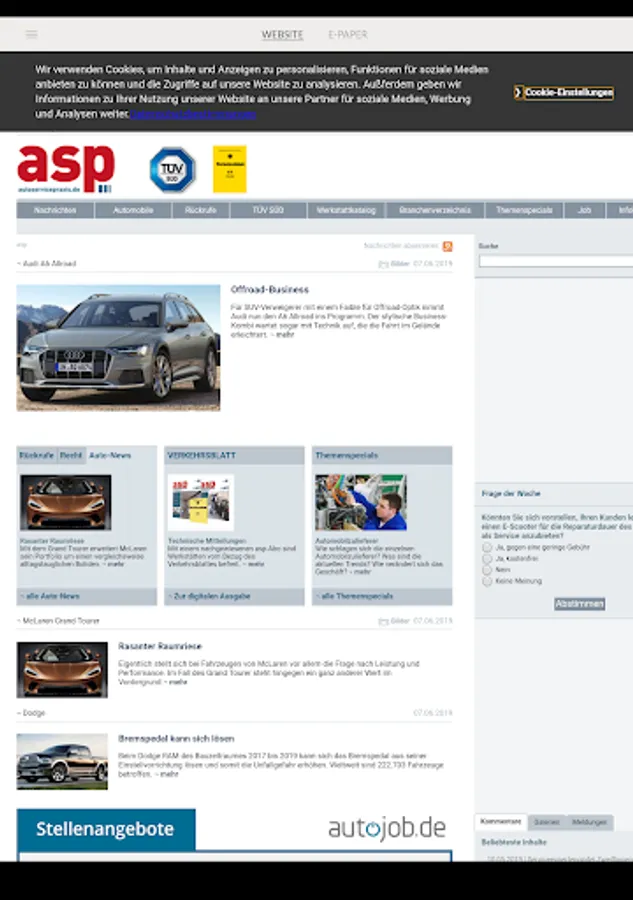The image size is (633, 900).
Task: Open the Branchenverzeichnis menu item
Action: click(x=435, y=210)
